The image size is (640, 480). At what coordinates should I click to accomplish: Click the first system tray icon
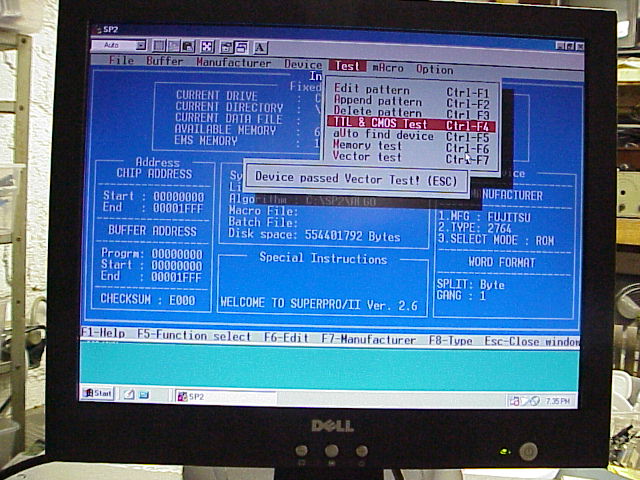click(514, 401)
